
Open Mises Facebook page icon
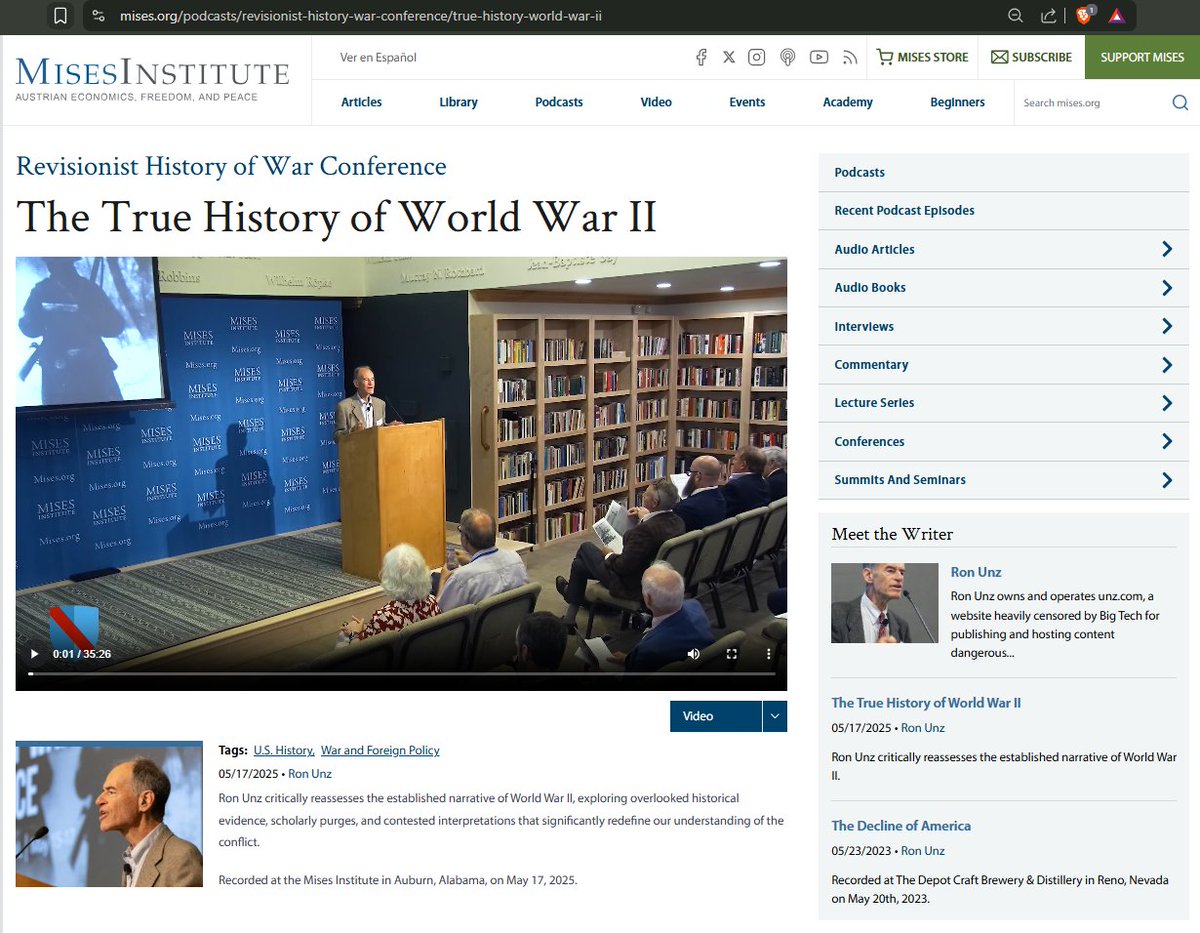[702, 57]
